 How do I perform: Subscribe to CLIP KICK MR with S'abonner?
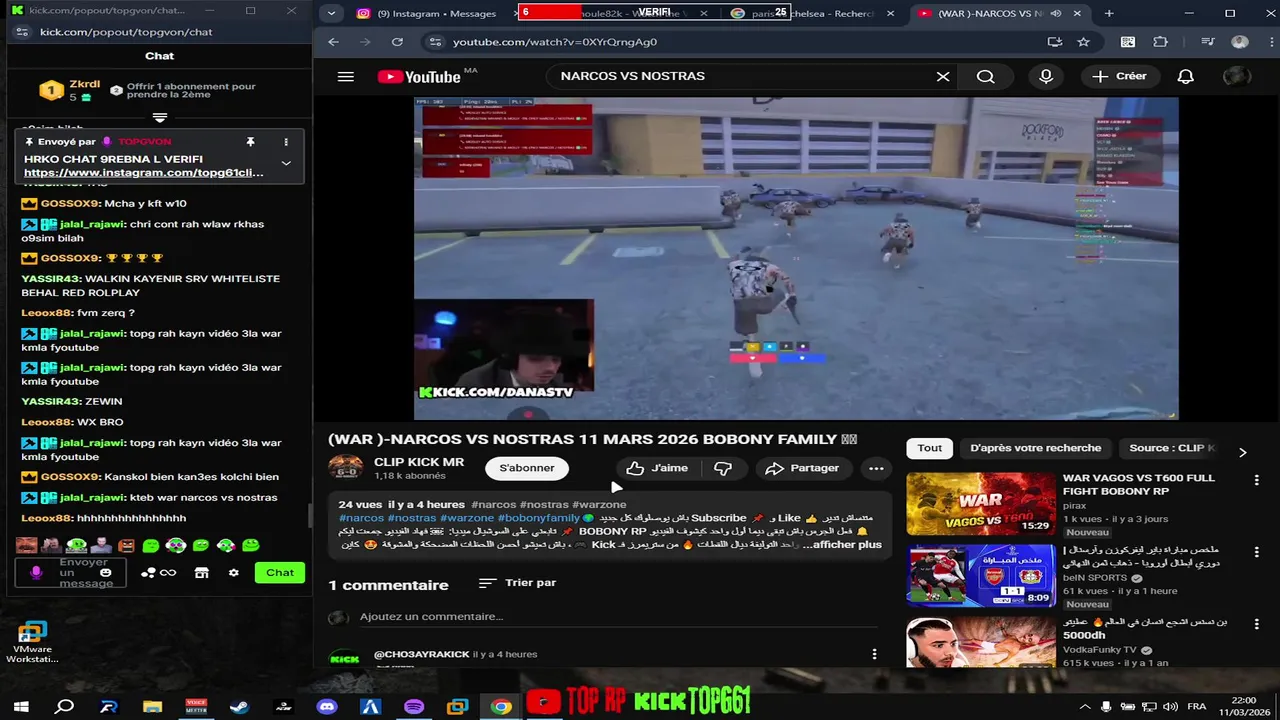[x=527, y=468]
